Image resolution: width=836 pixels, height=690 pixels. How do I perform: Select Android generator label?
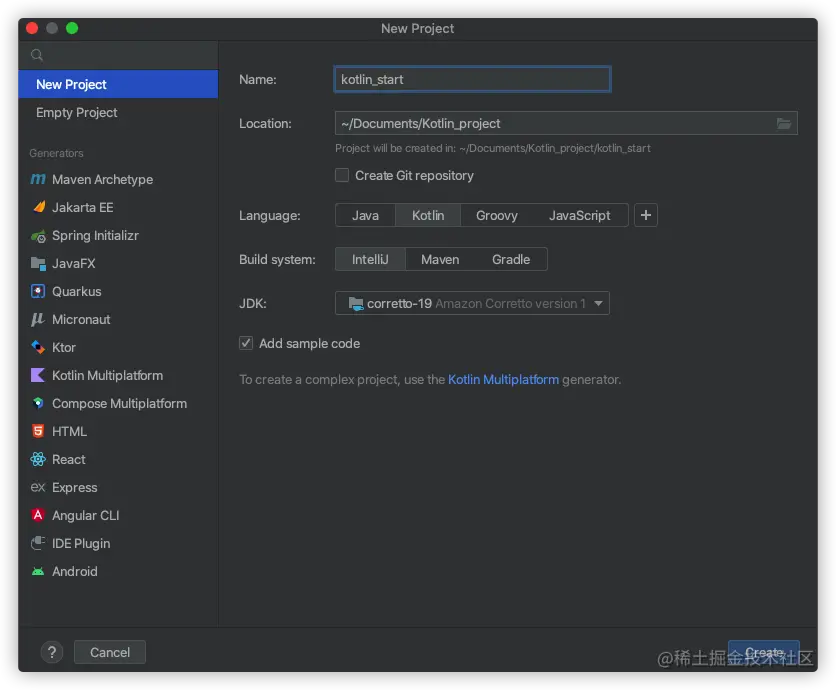pos(75,572)
